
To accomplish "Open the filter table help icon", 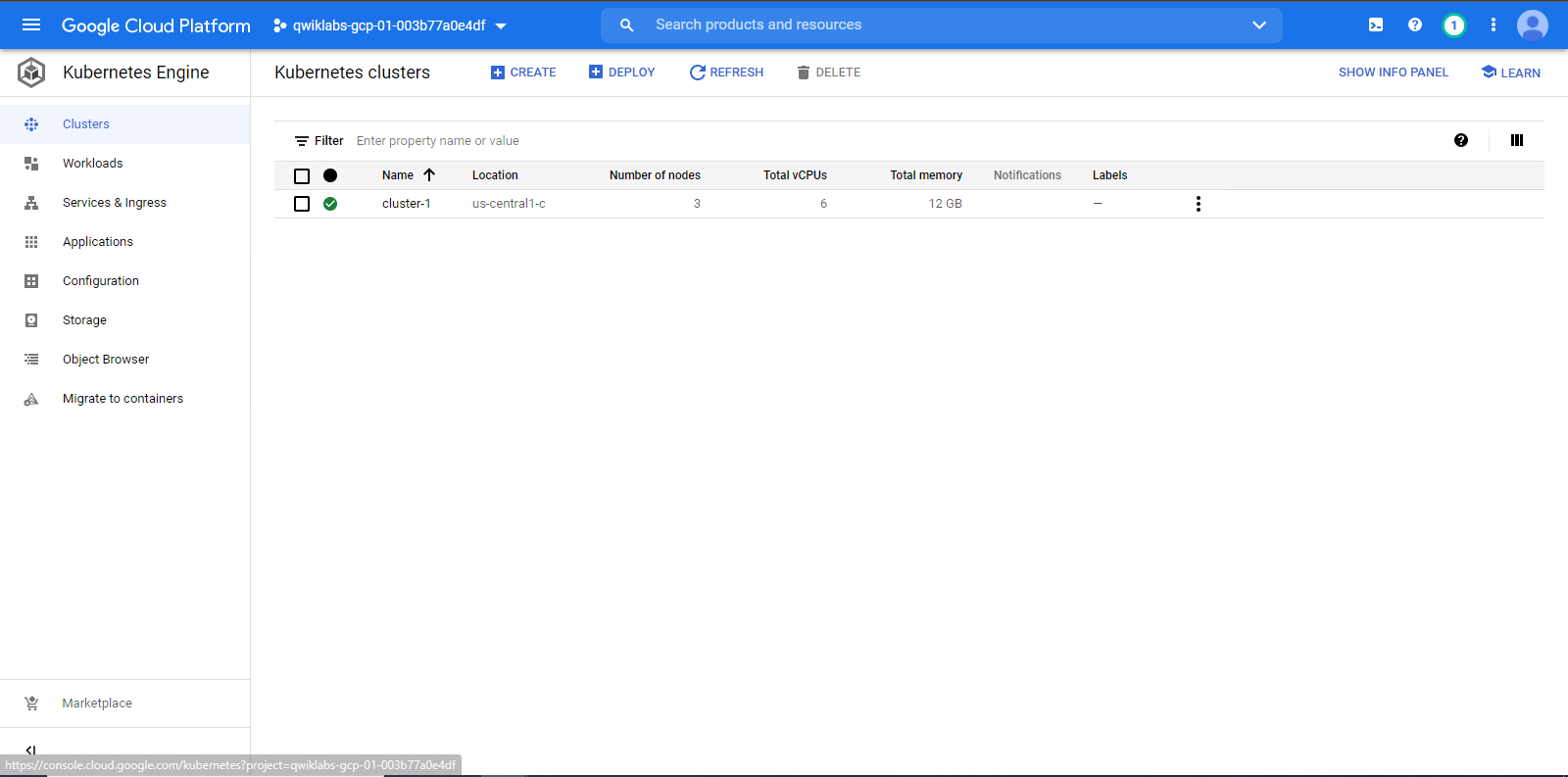I will [1461, 140].
